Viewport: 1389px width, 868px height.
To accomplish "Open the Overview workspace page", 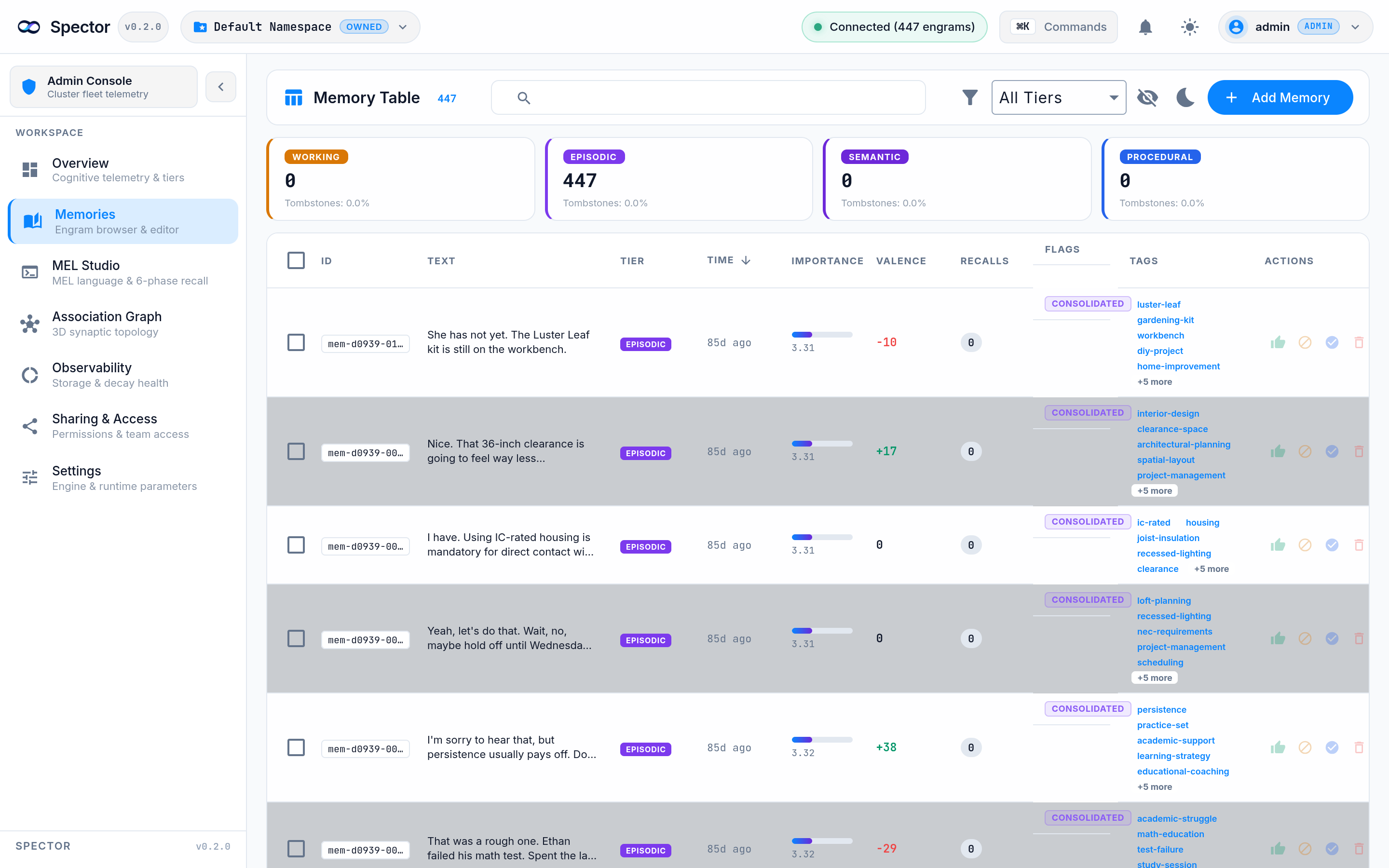I will (x=123, y=170).
